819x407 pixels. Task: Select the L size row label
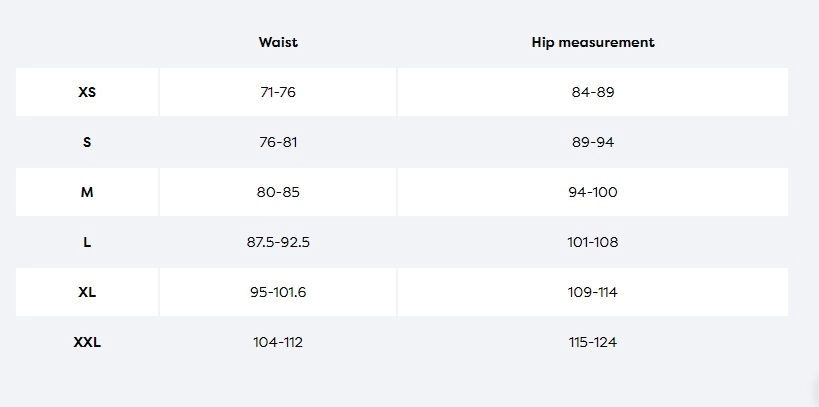[x=87, y=242]
